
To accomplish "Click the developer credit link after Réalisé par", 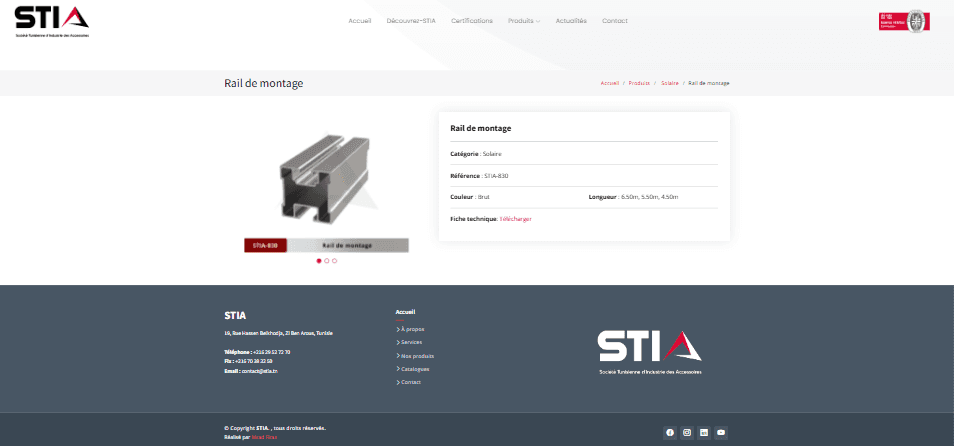I will point(264,437).
